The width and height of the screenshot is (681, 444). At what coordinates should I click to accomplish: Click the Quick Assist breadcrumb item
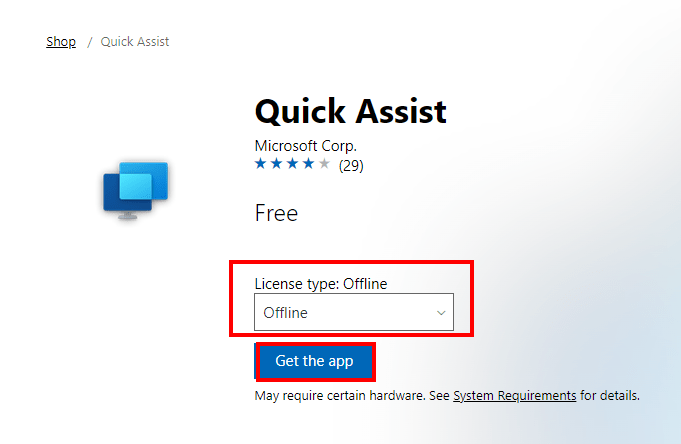[x=135, y=42]
